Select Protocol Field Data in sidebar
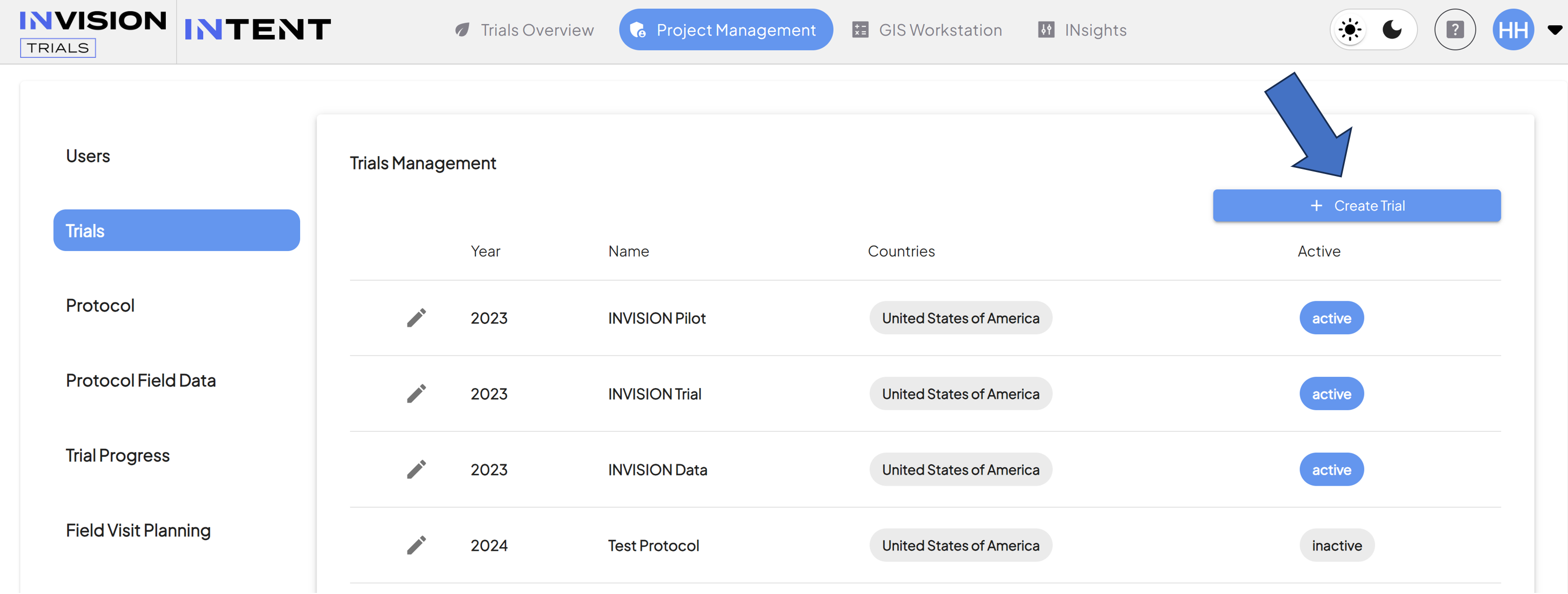This screenshot has height=594, width=1568. (x=141, y=381)
